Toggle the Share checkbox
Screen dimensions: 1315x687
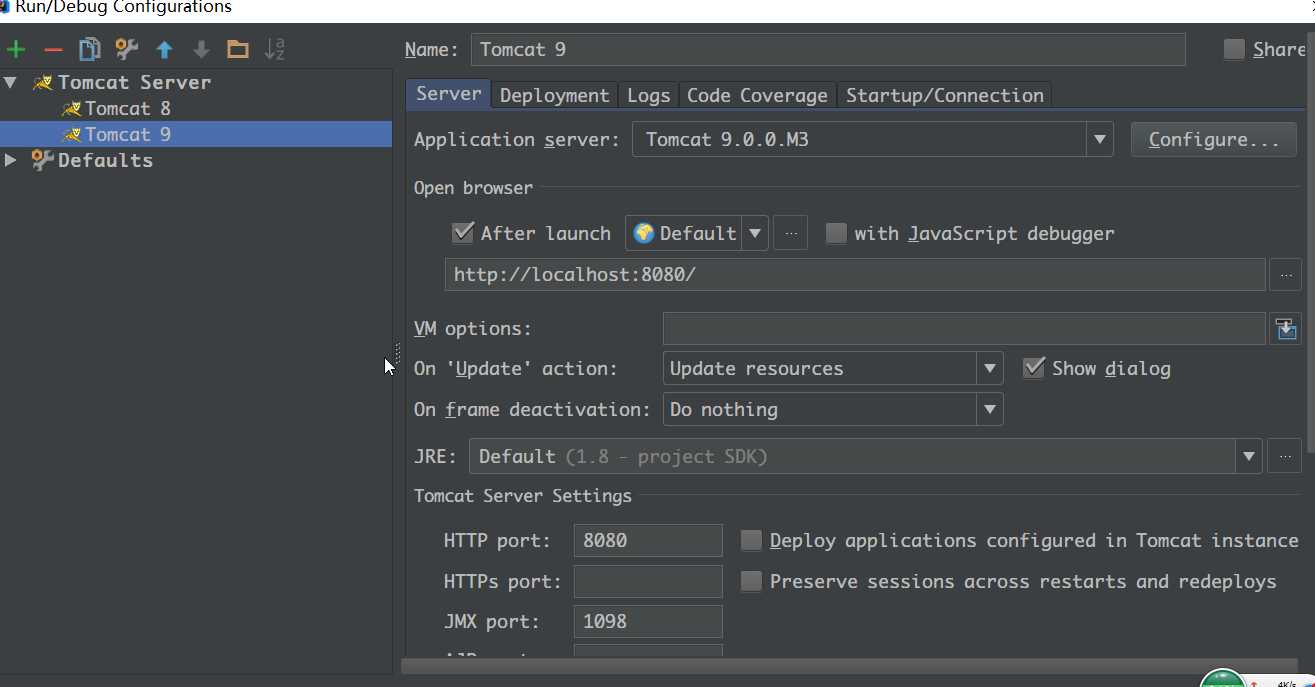[x=1235, y=49]
